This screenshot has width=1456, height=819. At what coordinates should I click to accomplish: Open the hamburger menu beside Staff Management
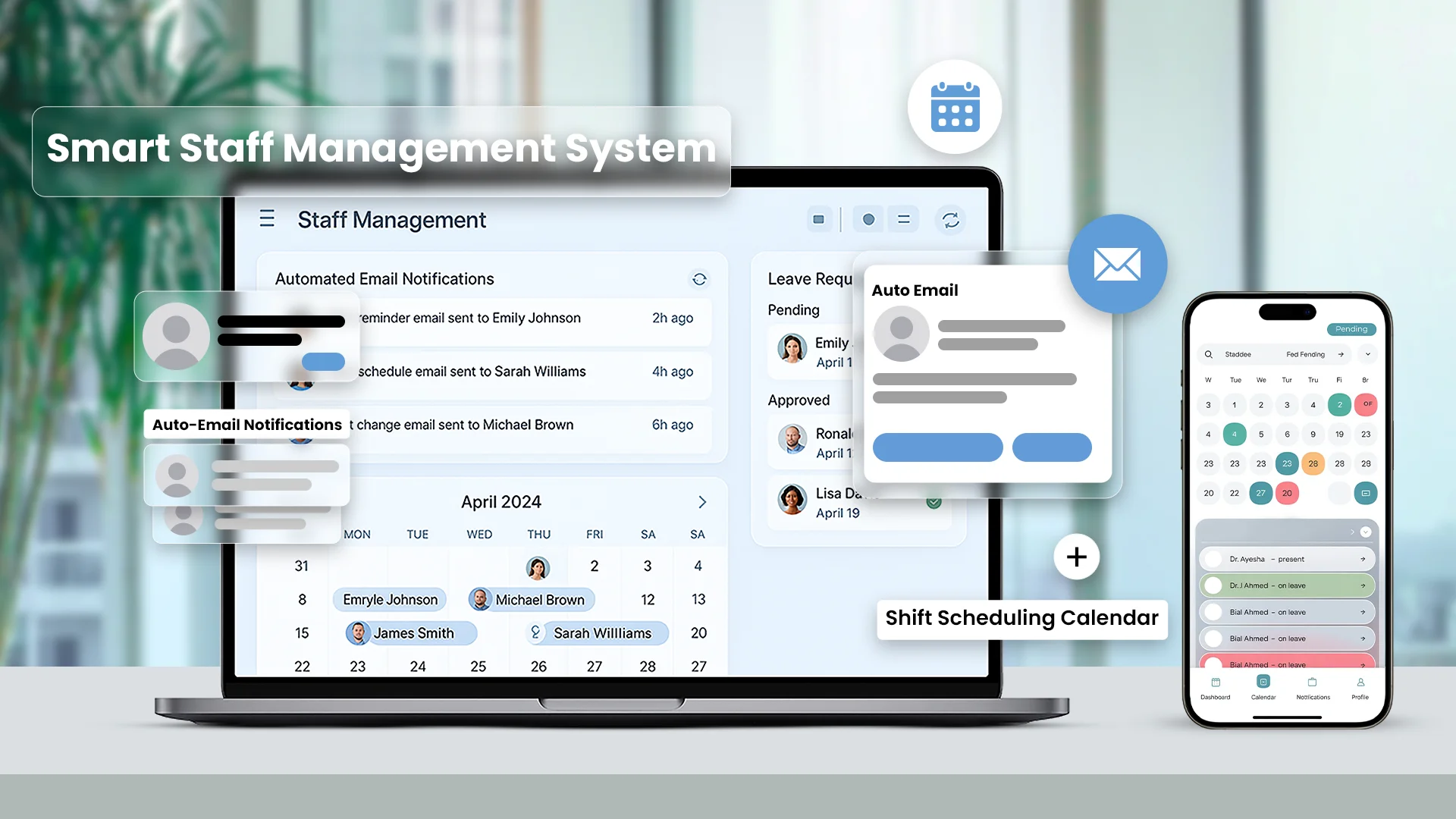click(x=267, y=219)
